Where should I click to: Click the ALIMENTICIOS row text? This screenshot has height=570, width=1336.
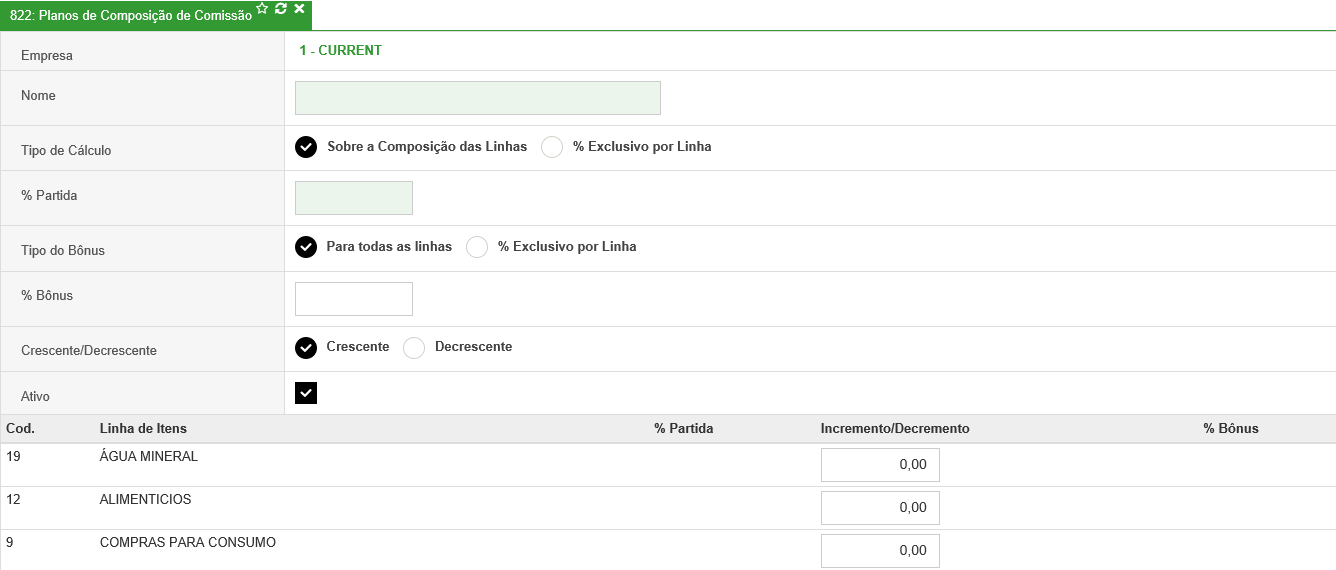coord(146,499)
